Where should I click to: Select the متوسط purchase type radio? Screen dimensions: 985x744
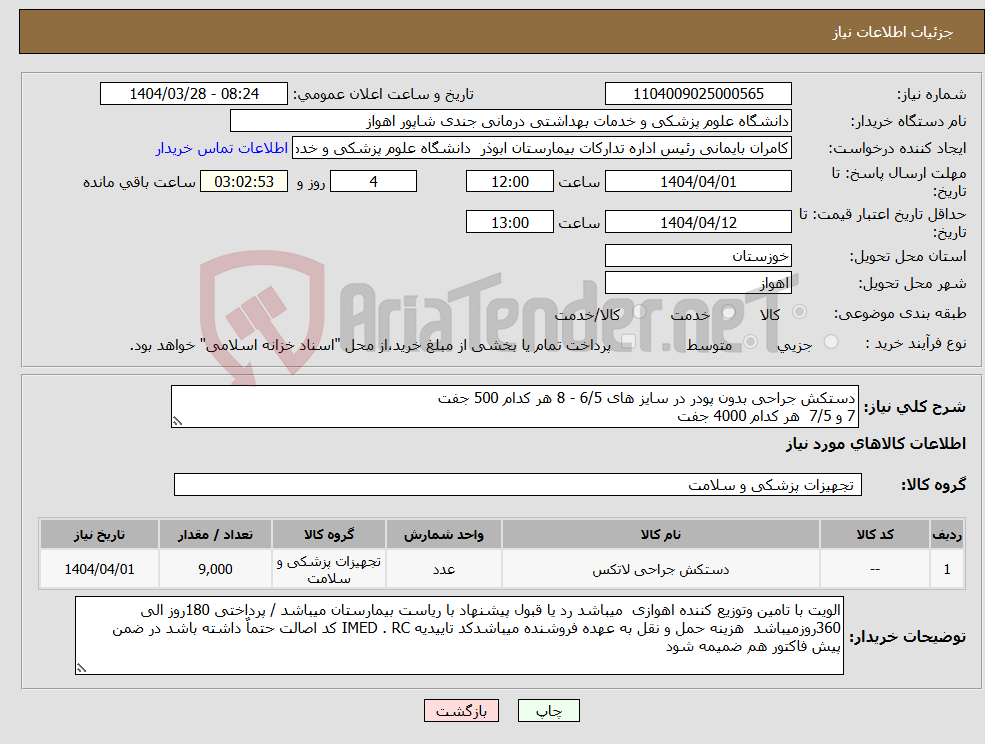[751, 342]
